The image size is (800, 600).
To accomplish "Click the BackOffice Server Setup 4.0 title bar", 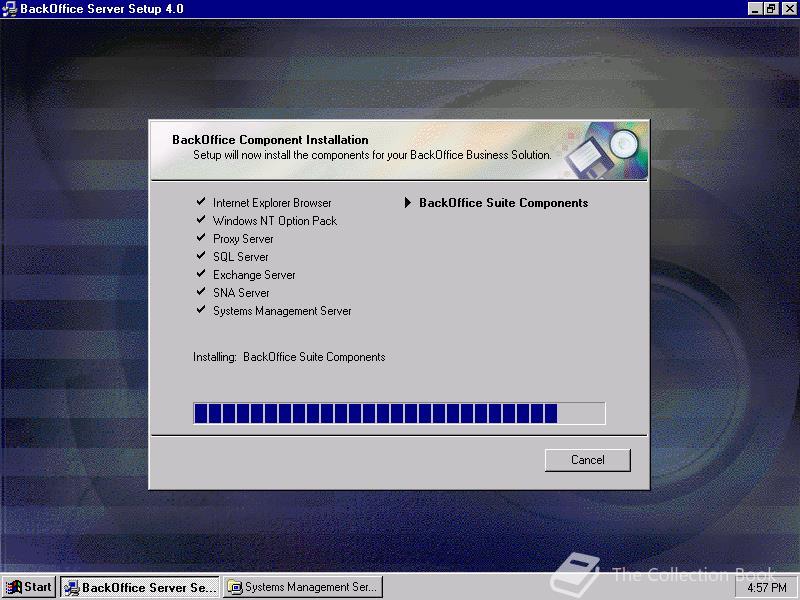I will pyautogui.click(x=400, y=9).
